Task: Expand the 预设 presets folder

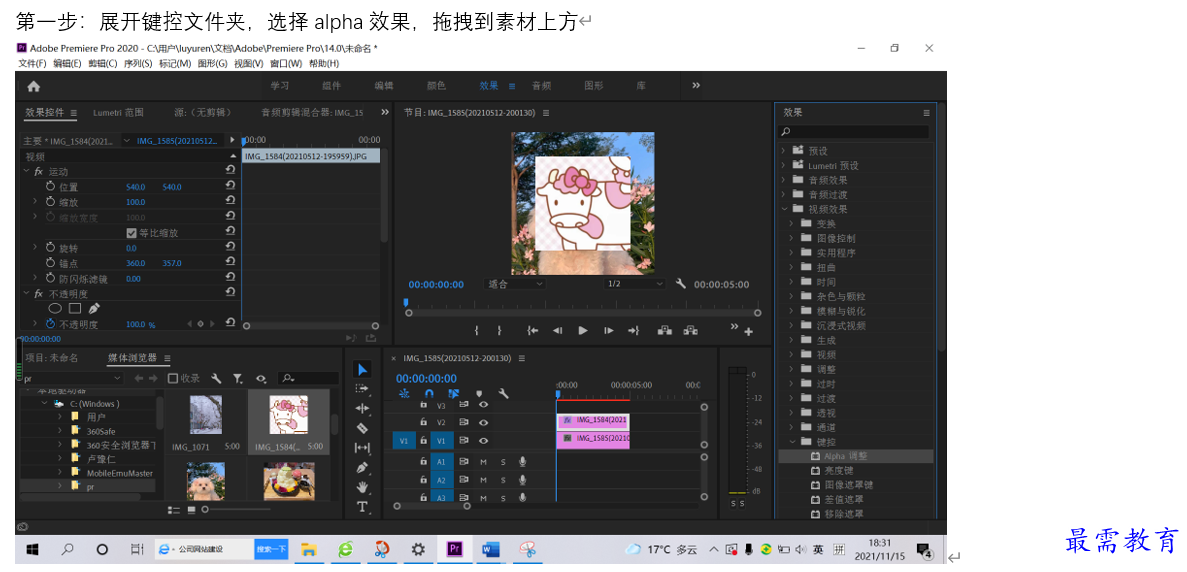Action: click(x=784, y=151)
